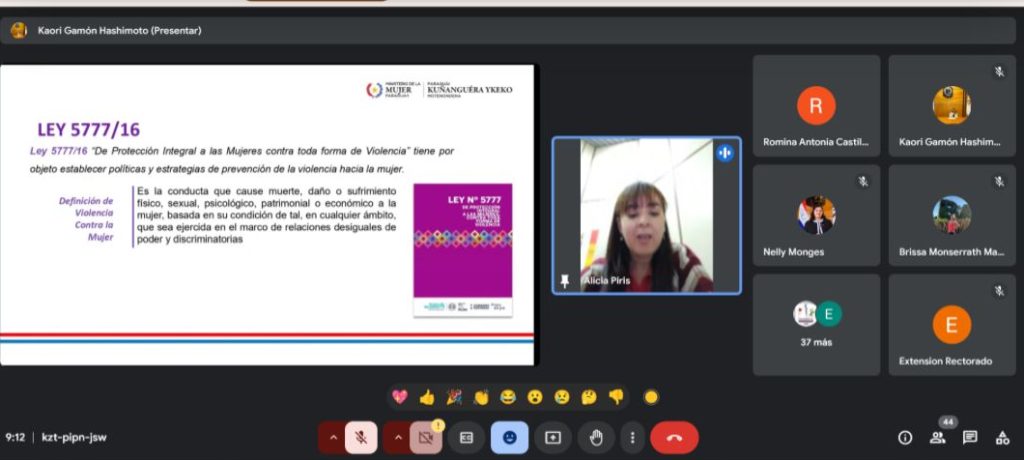The height and width of the screenshot is (460, 1024).
Task: Send the heart emoji reaction
Action: pyautogui.click(x=400, y=397)
